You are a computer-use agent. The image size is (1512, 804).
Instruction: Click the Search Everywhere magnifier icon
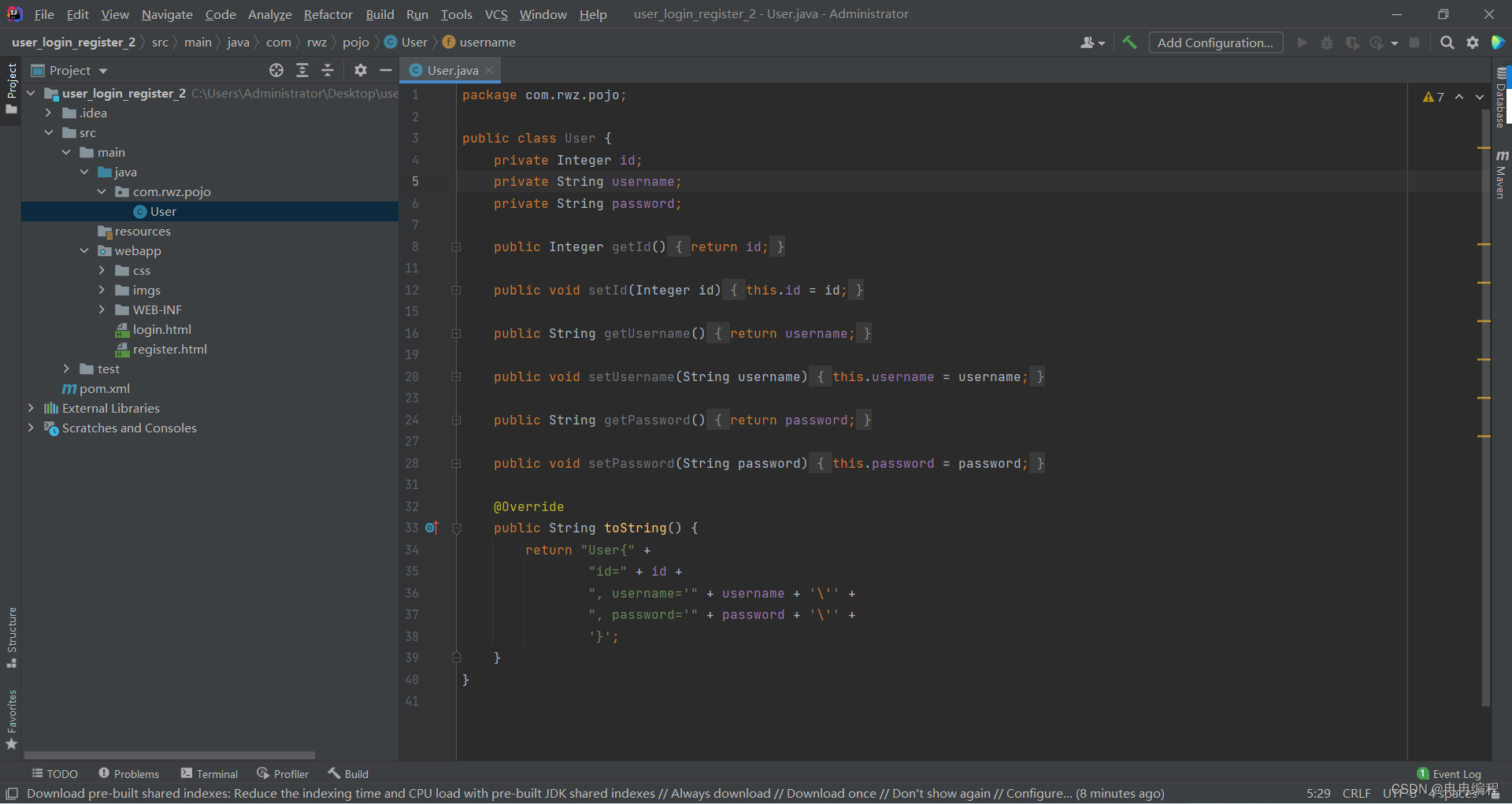pyautogui.click(x=1447, y=43)
